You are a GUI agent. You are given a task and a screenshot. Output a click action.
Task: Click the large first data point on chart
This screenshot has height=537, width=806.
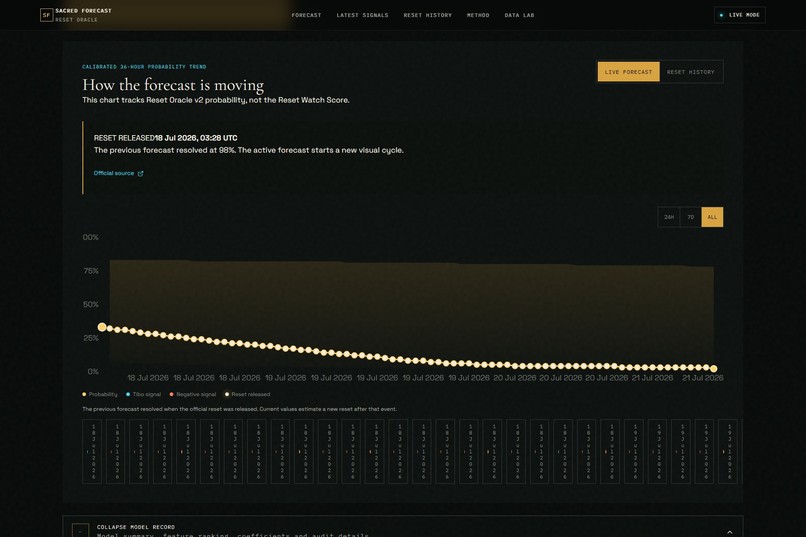102,327
